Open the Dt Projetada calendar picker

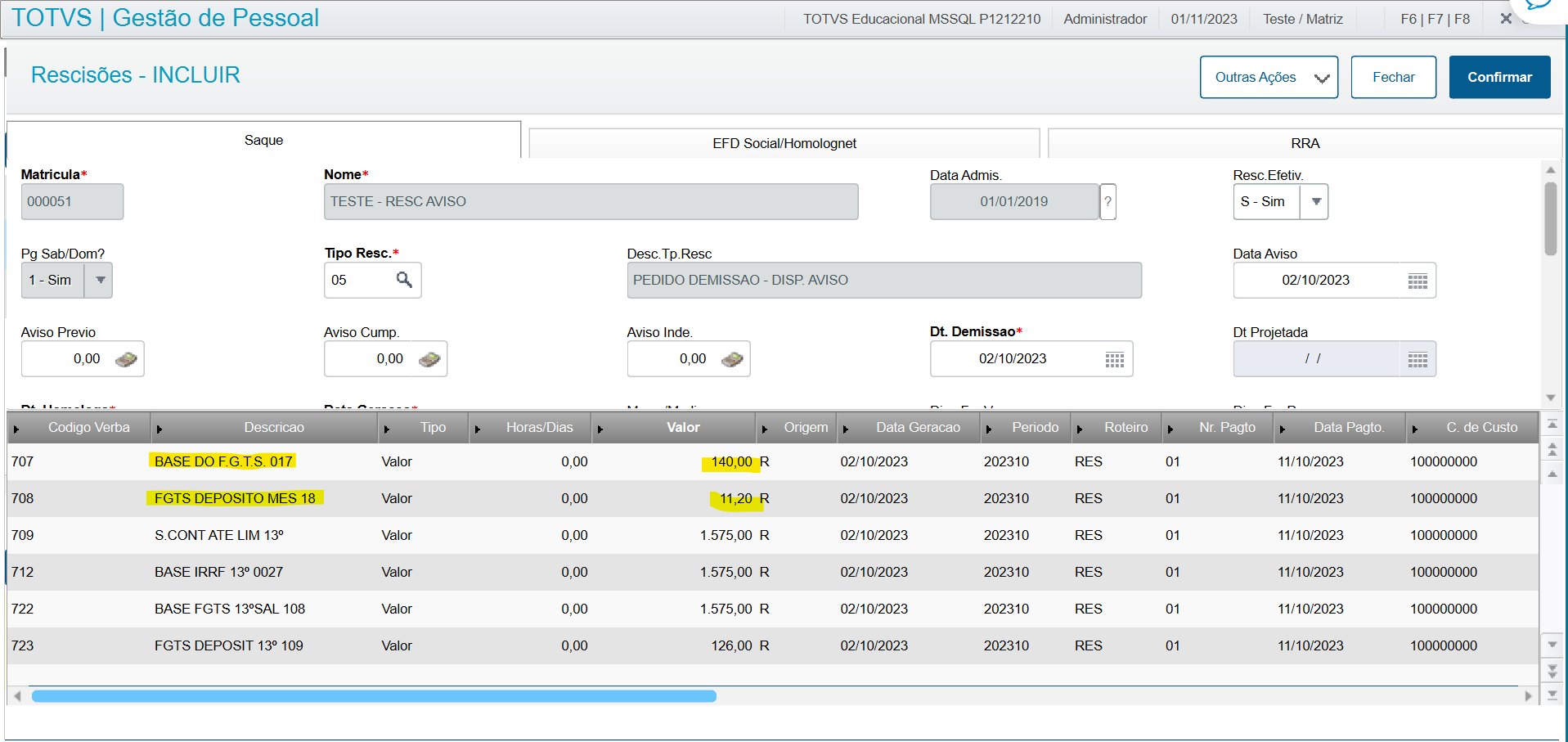1417,359
